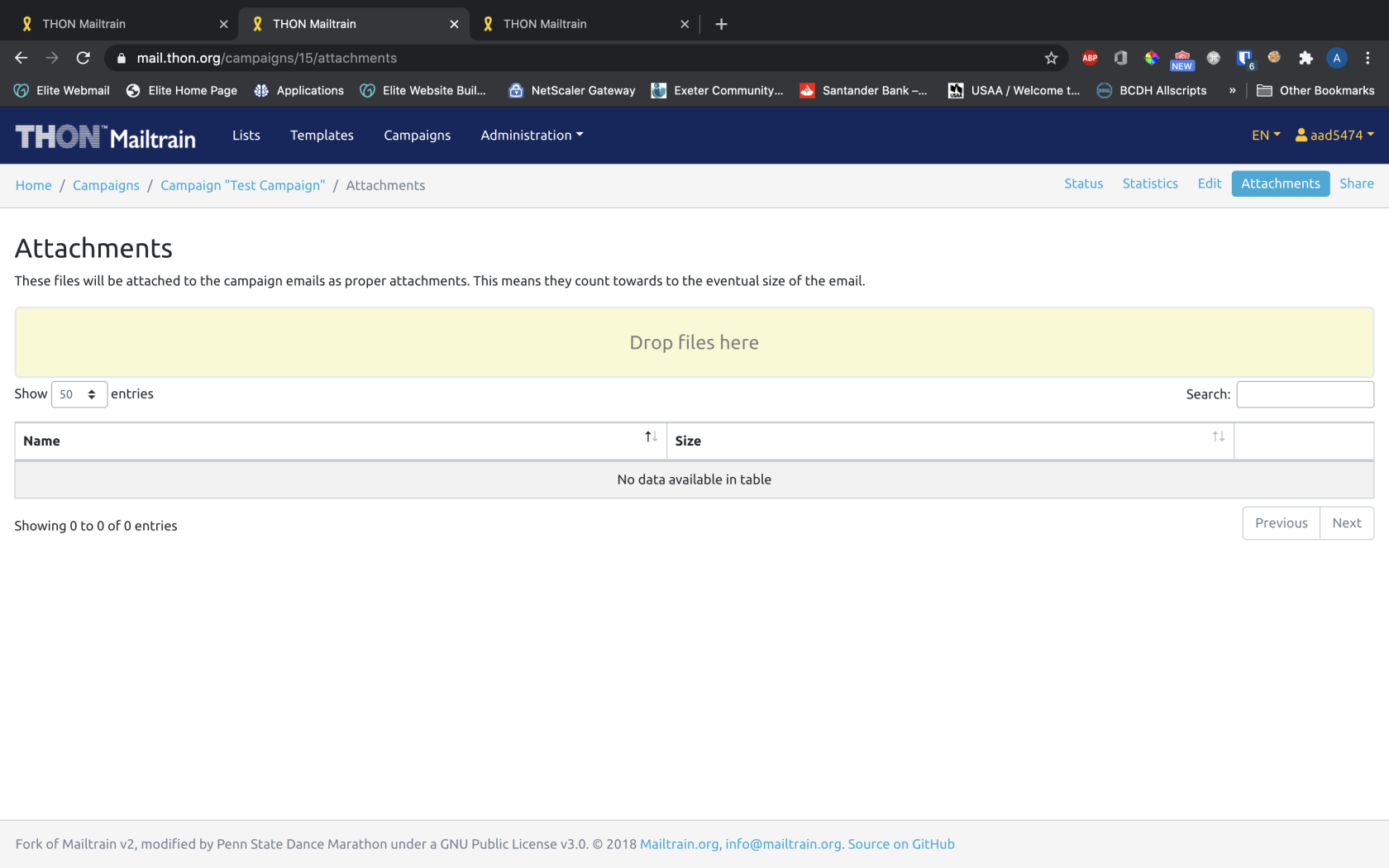Click the THON Mailtrain logo
The width and height of the screenshot is (1389, 868).
[105, 136]
